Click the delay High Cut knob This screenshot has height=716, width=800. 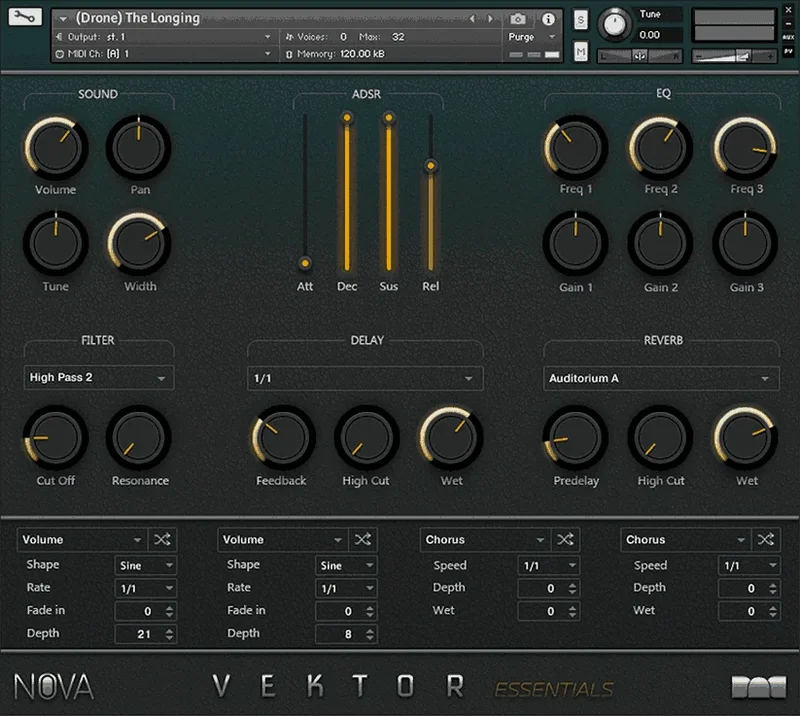(366, 437)
